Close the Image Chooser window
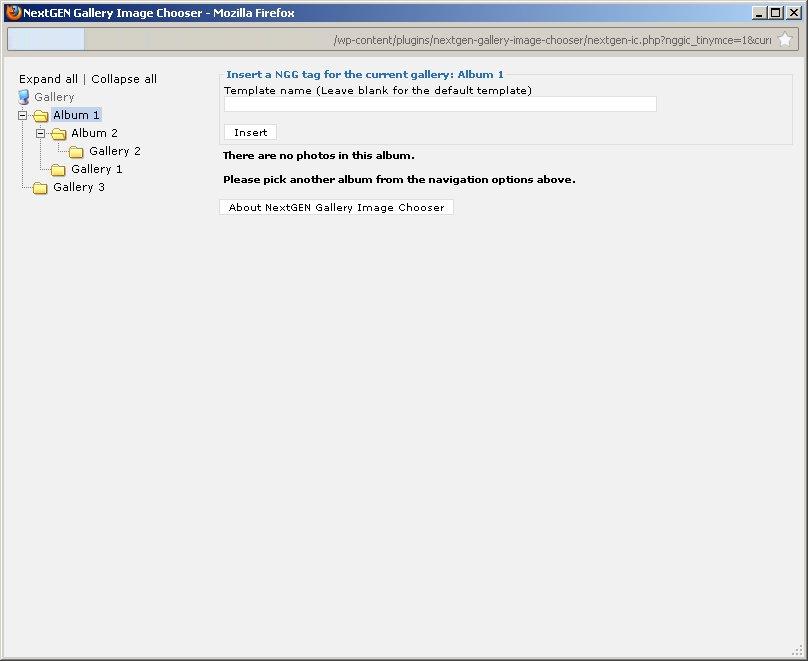 [794, 13]
